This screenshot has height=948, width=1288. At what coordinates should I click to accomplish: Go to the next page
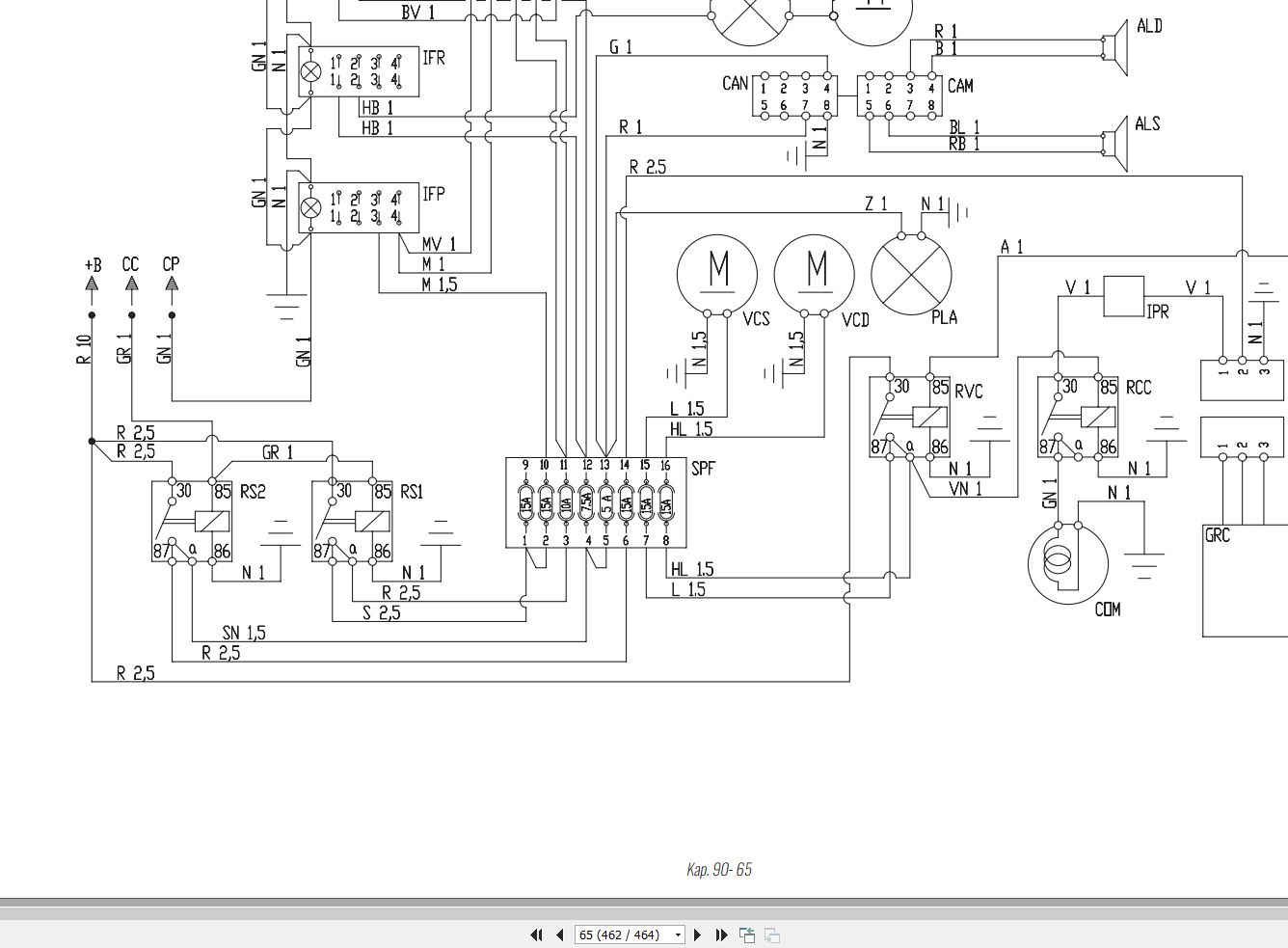(698, 934)
